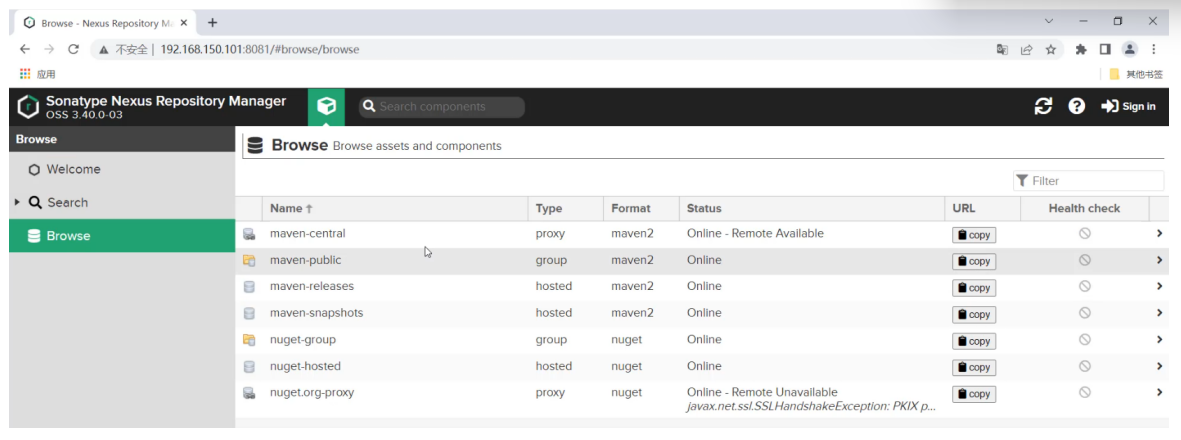The height and width of the screenshot is (440, 1181).
Task: Click the nuget-group repository icon
Action: click(x=249, y=340)
